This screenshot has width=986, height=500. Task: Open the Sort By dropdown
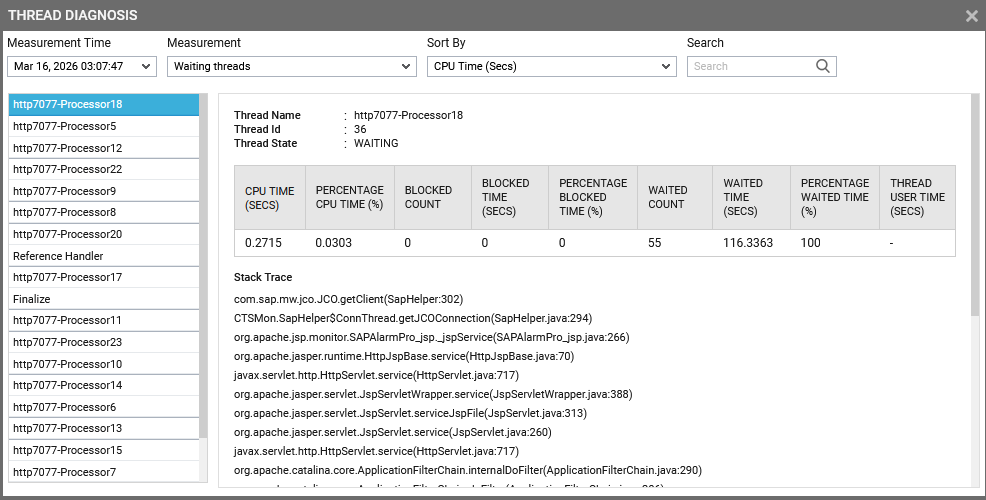coord(551,66)
